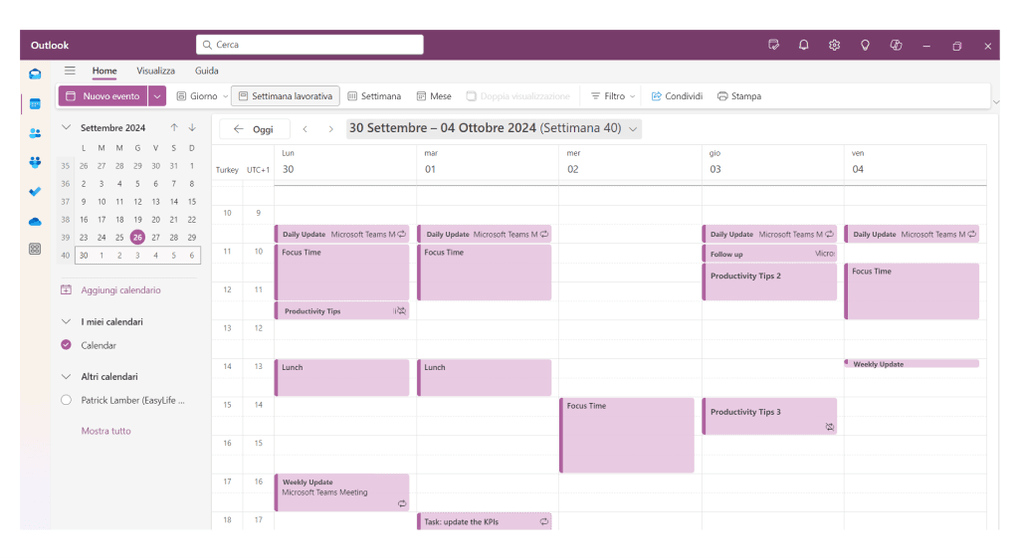Click the Cerca search field
The image size is (1020, 560).
click(x=310, y=45)
